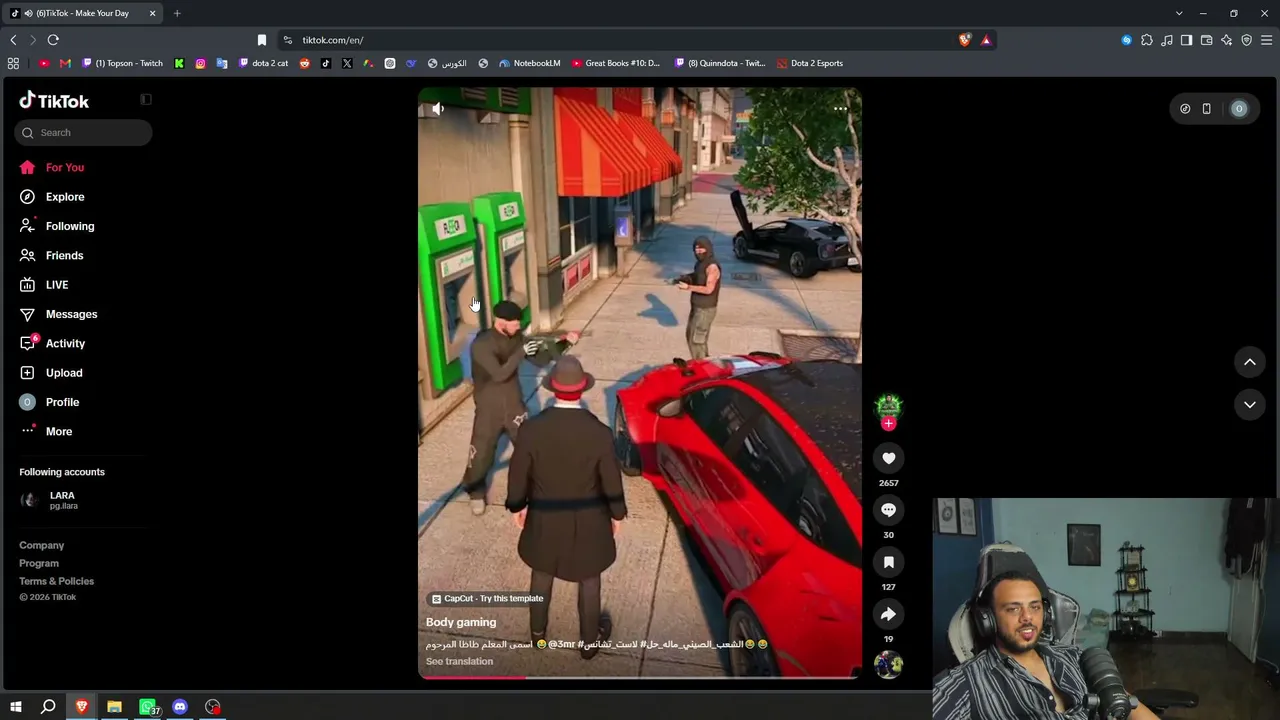This screenshot has height=720, width=1280.
Task: Like the video with the heart icon
Action: pyautogui.click(x=888, y=458)
